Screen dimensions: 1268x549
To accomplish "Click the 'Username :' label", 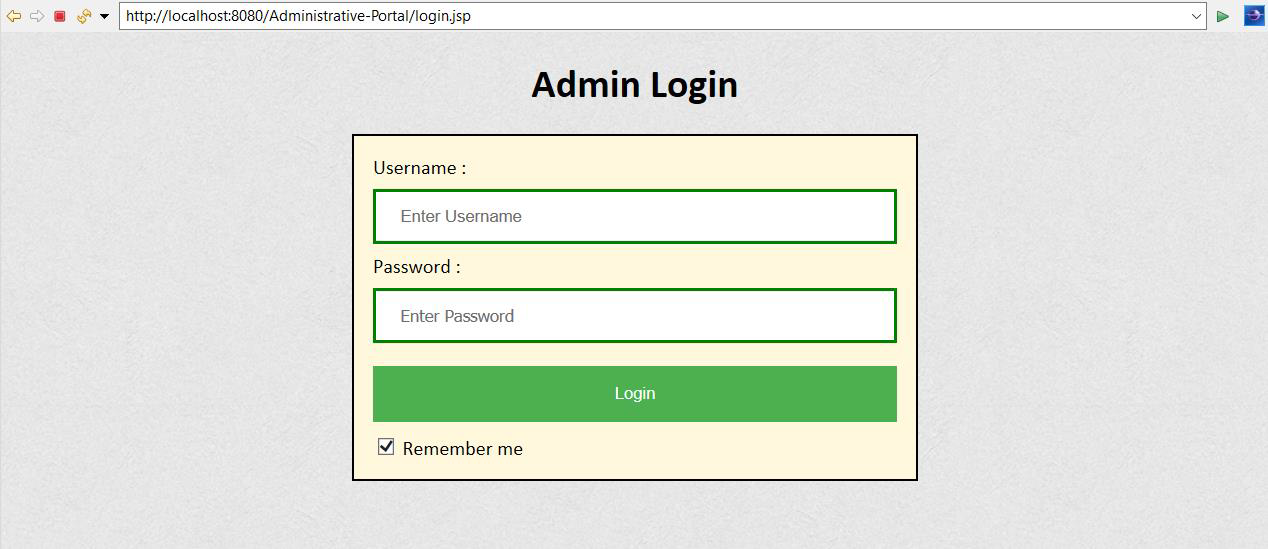I will pyautogui.click(x=419, y=168).
